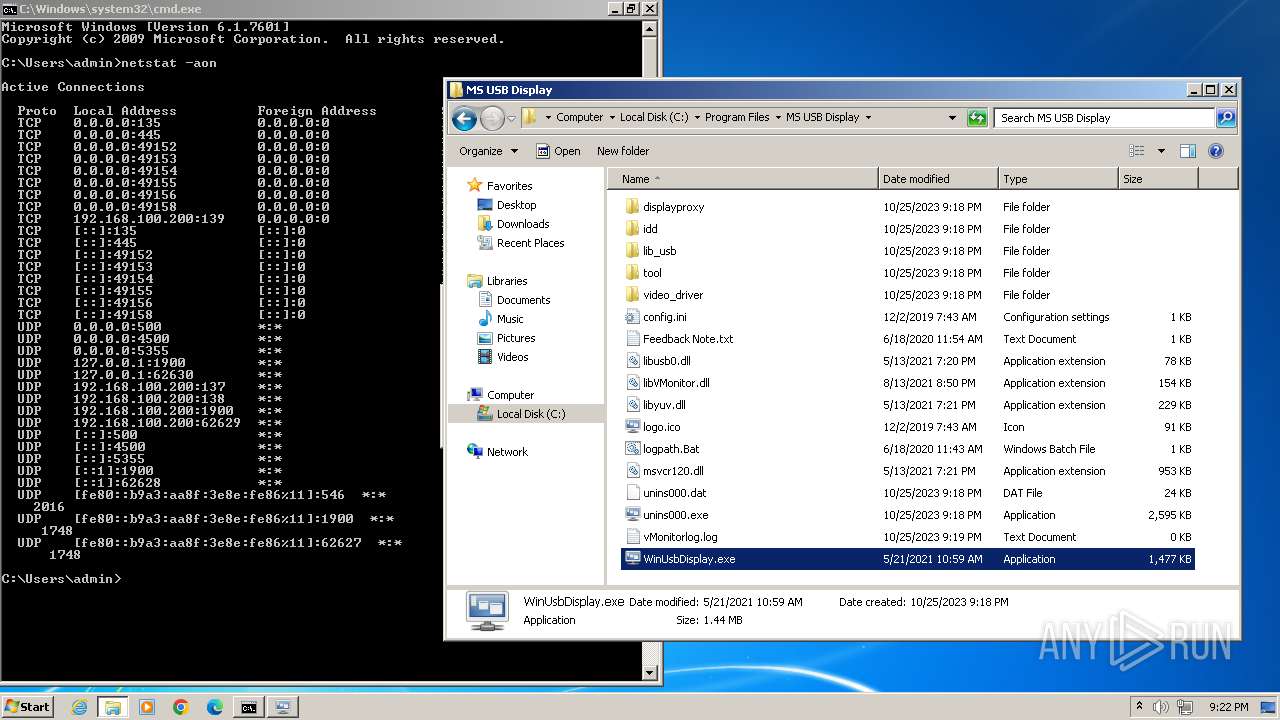
Task: Open Pictures library in sidebar
Action: [516, 338]
